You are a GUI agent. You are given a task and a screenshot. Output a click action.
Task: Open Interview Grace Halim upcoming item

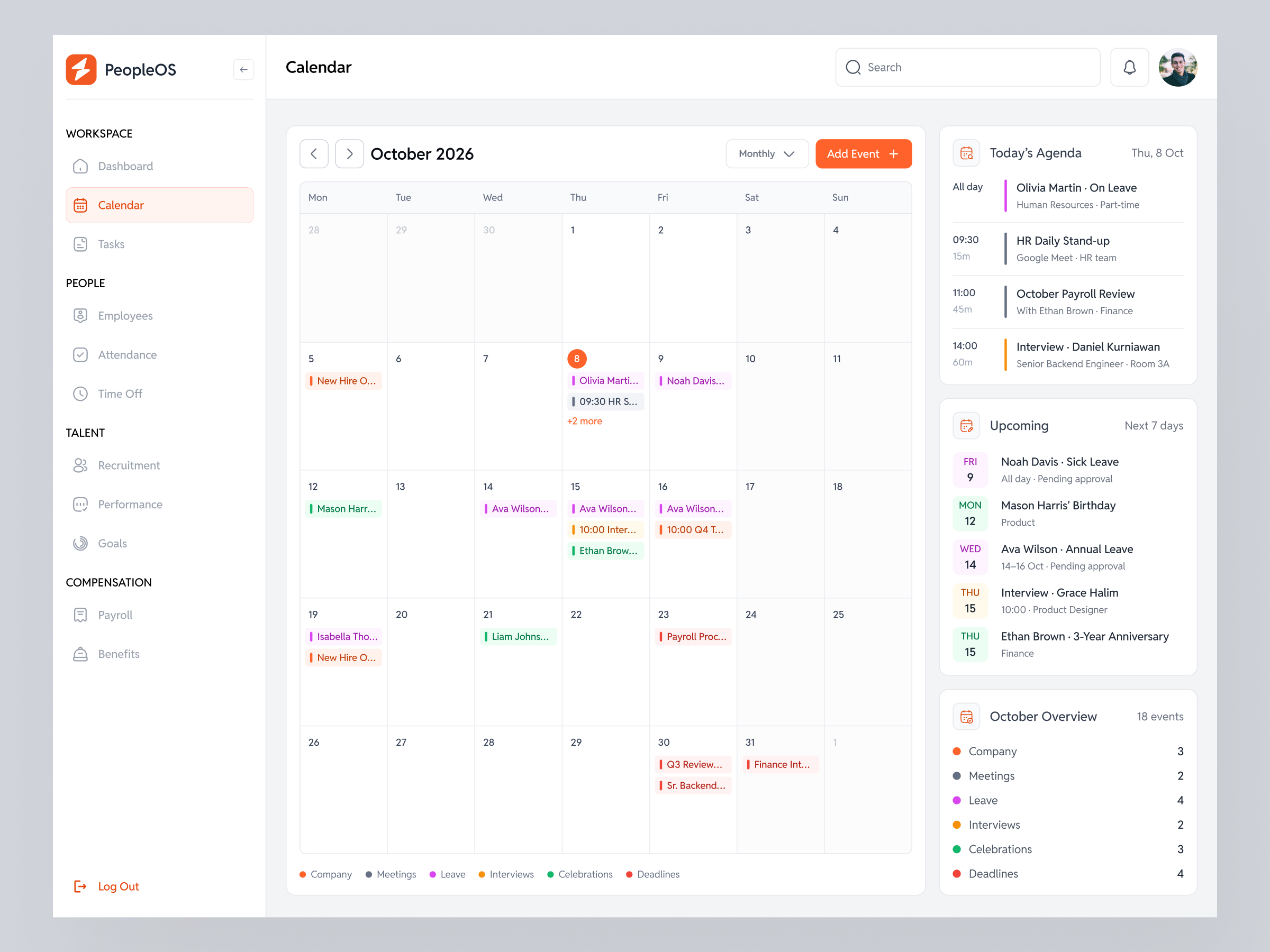tap(1068, 601)
